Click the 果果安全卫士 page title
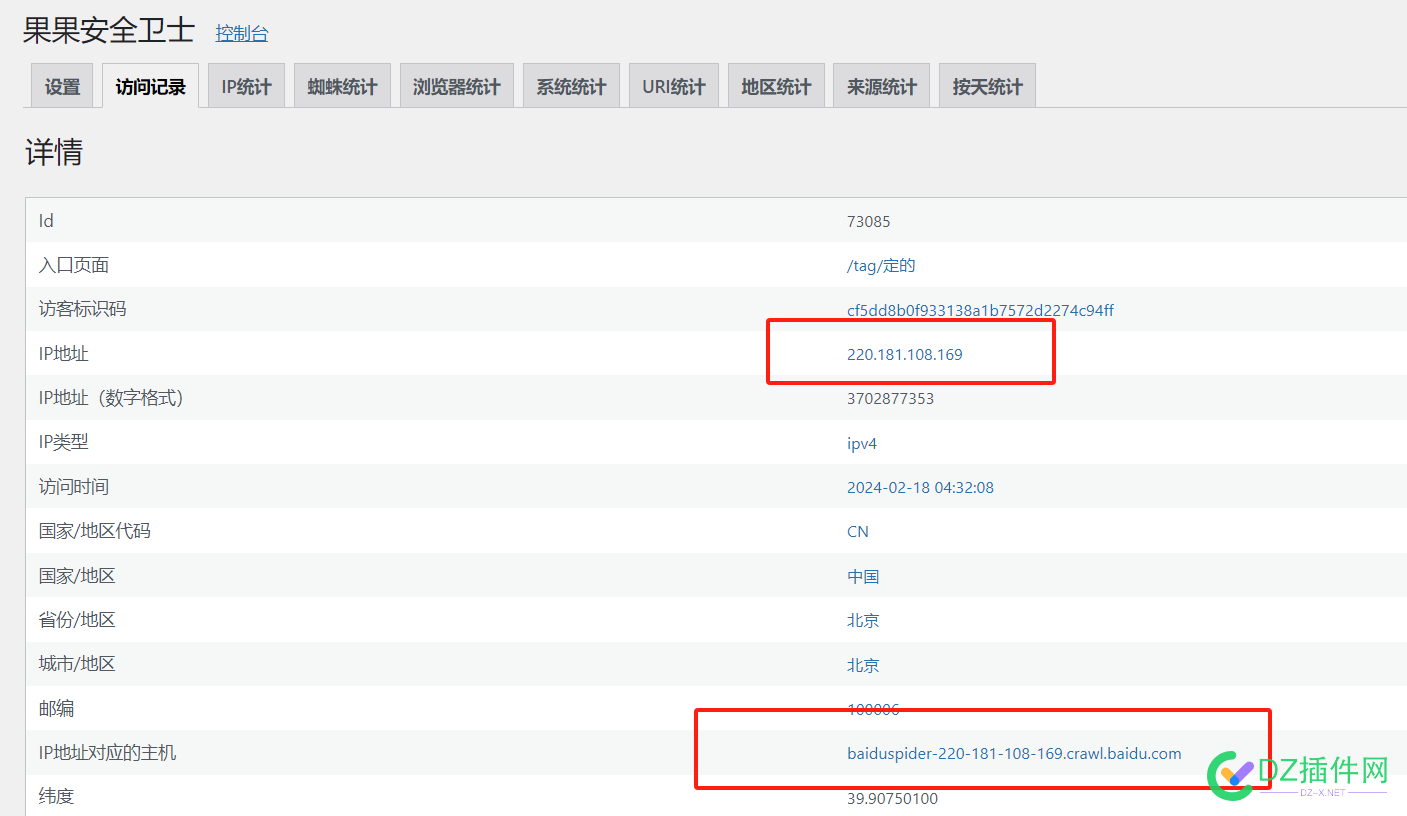The image size is (1407, 816). coord(109,30)
